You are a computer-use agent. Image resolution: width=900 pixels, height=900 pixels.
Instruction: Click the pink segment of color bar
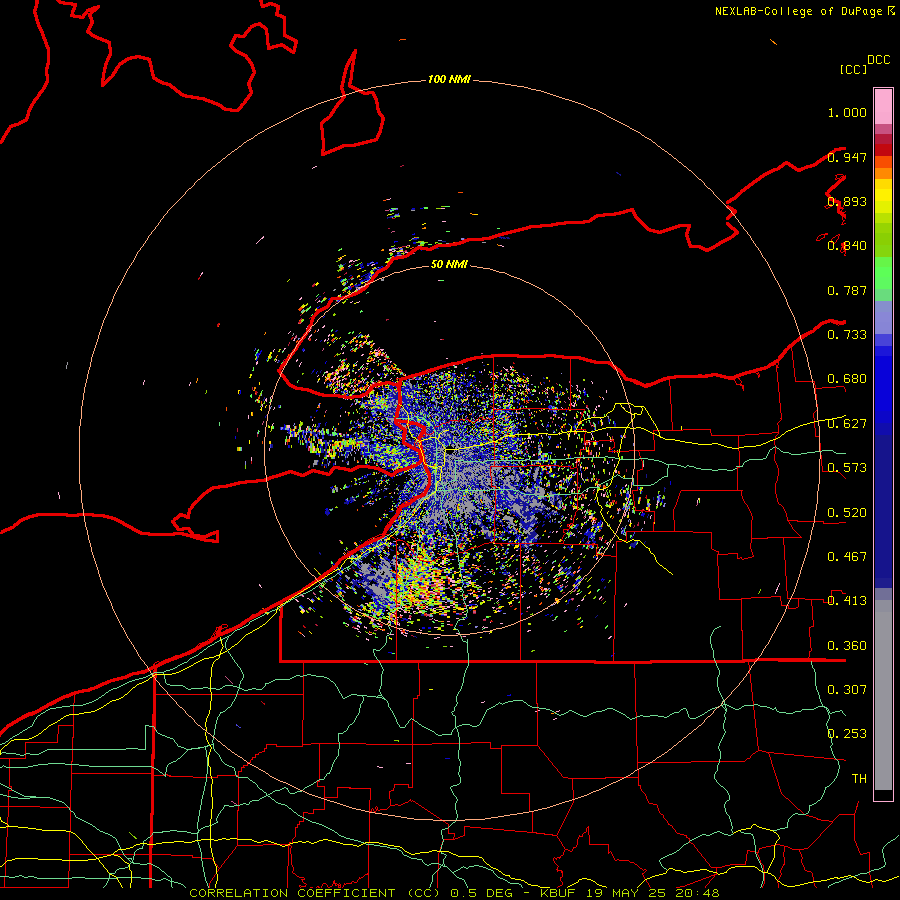[883, 106]
